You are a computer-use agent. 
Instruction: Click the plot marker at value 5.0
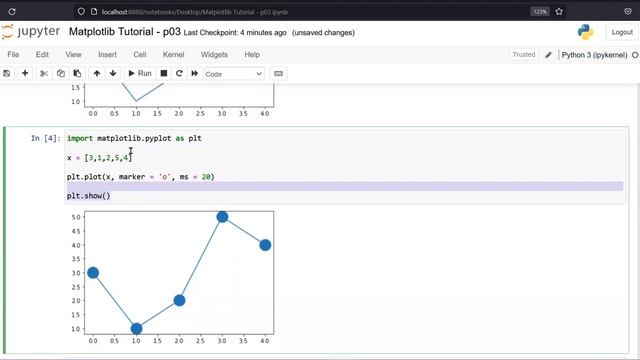[222, 217]
